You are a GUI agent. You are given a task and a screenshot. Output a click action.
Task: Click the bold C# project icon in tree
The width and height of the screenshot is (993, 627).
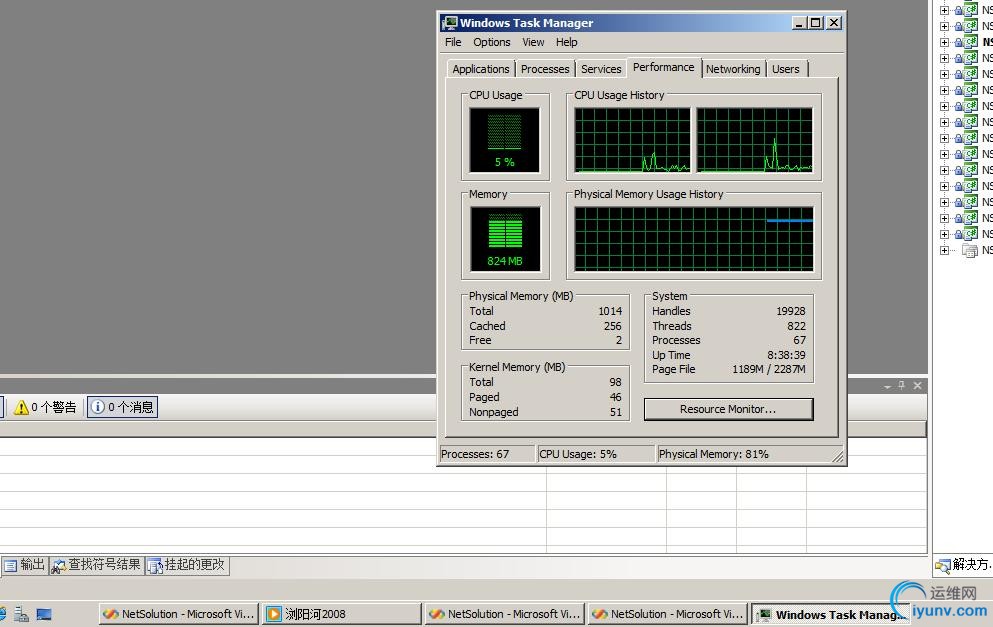point(970,42)
